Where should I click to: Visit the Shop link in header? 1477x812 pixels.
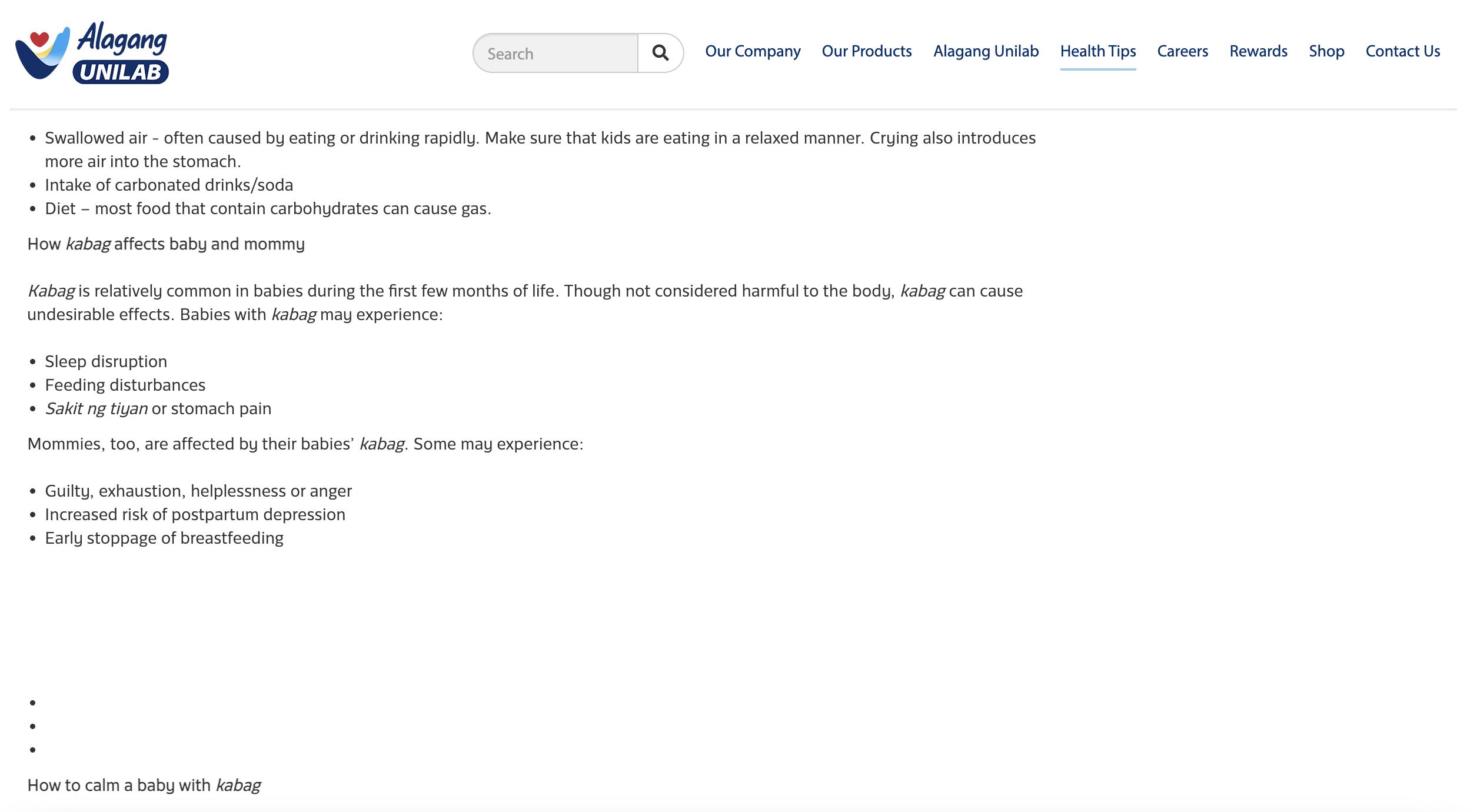pos(1326,51)
